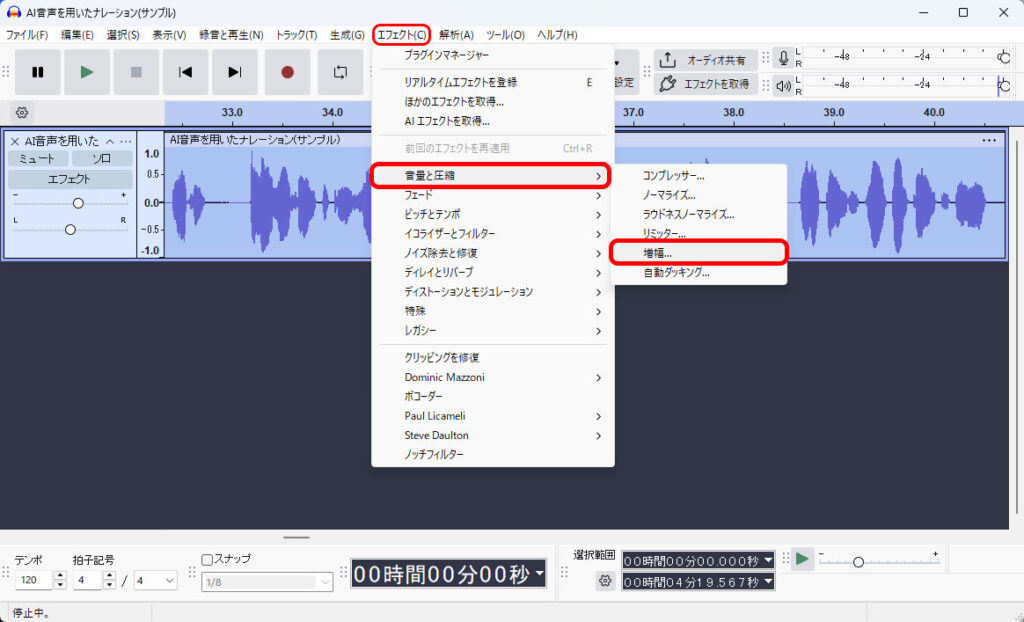The height and width of the screenshot is (622, 1024).
Task: Collapse the track using the caret icon
Action: coord(110,141)
